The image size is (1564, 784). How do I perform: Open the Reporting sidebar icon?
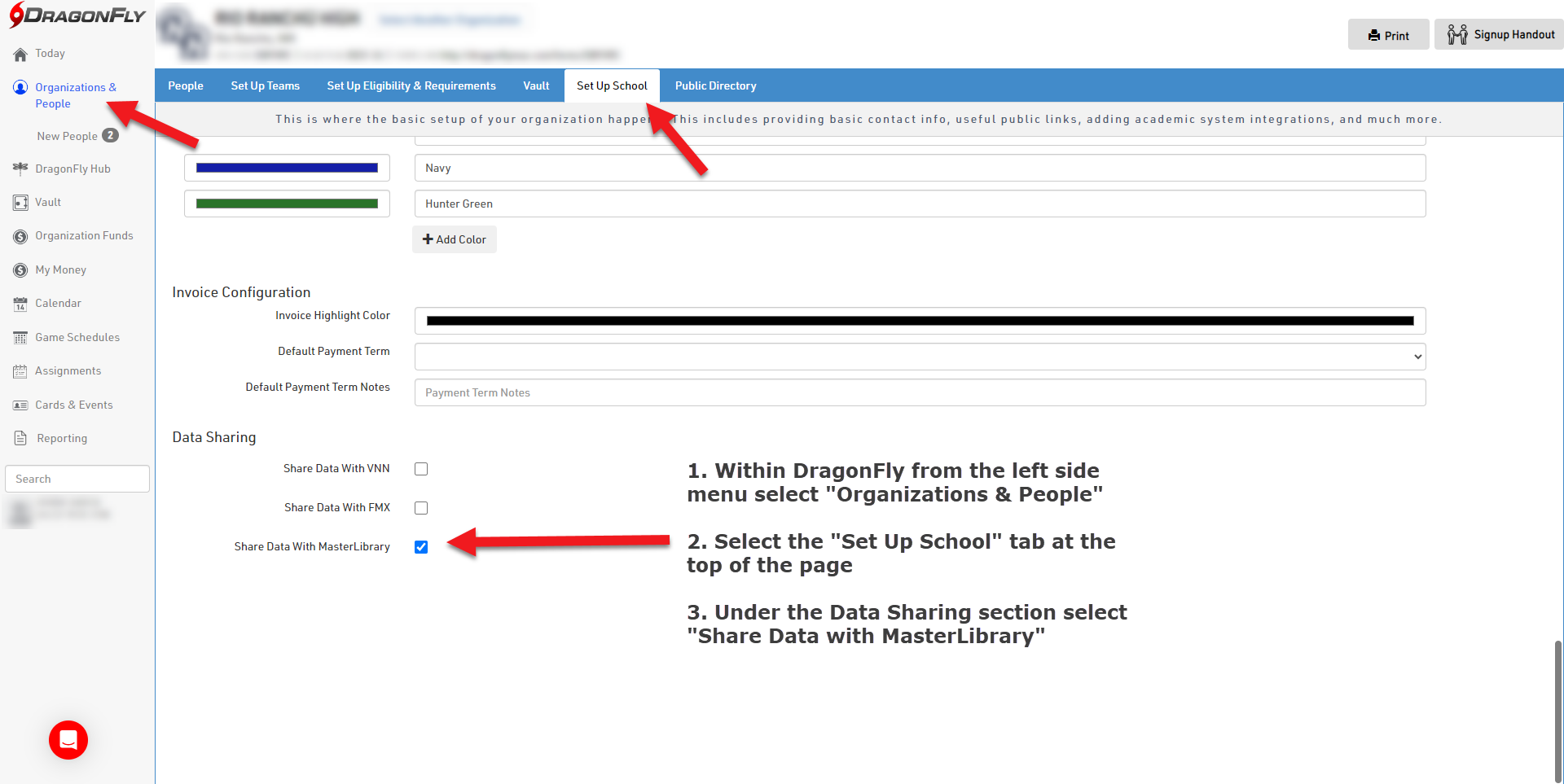20,439
